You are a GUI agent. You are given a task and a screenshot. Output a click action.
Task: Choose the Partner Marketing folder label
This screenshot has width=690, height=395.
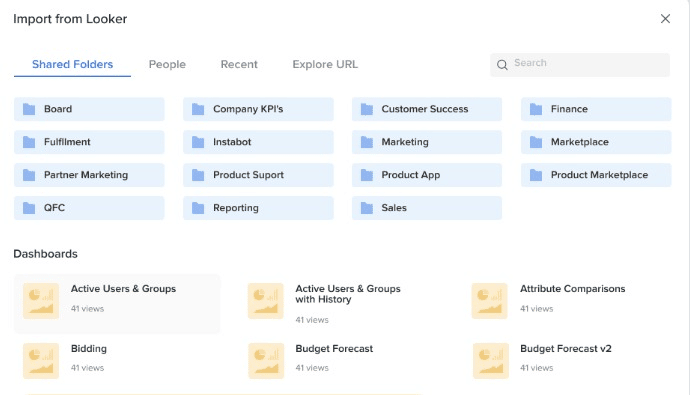click(86, 175)
